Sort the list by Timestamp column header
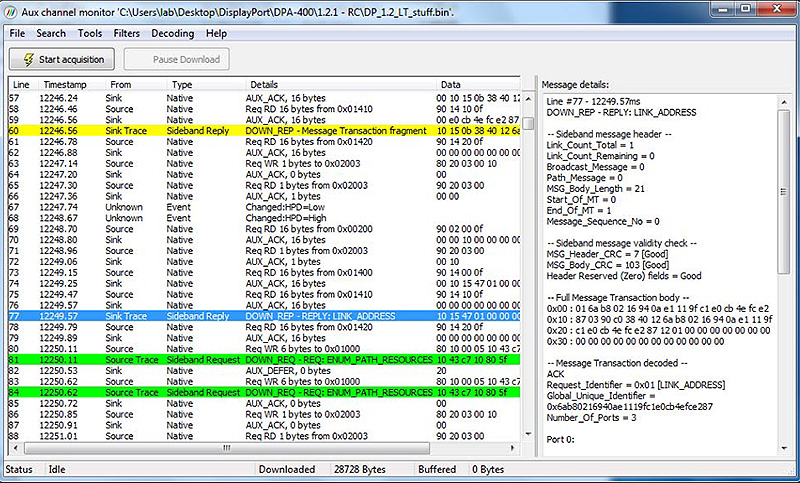The image size is (800, 483). pos(69,85)
